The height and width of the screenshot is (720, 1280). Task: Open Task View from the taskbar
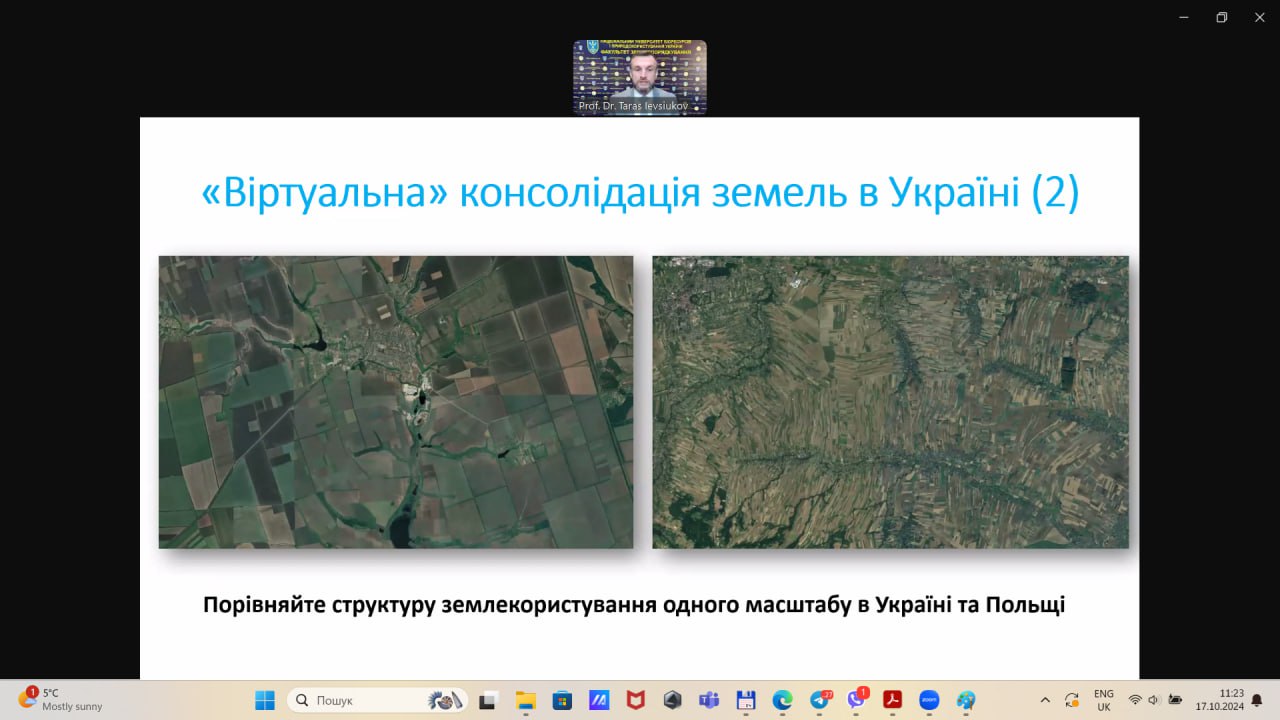tap(488, 700)
